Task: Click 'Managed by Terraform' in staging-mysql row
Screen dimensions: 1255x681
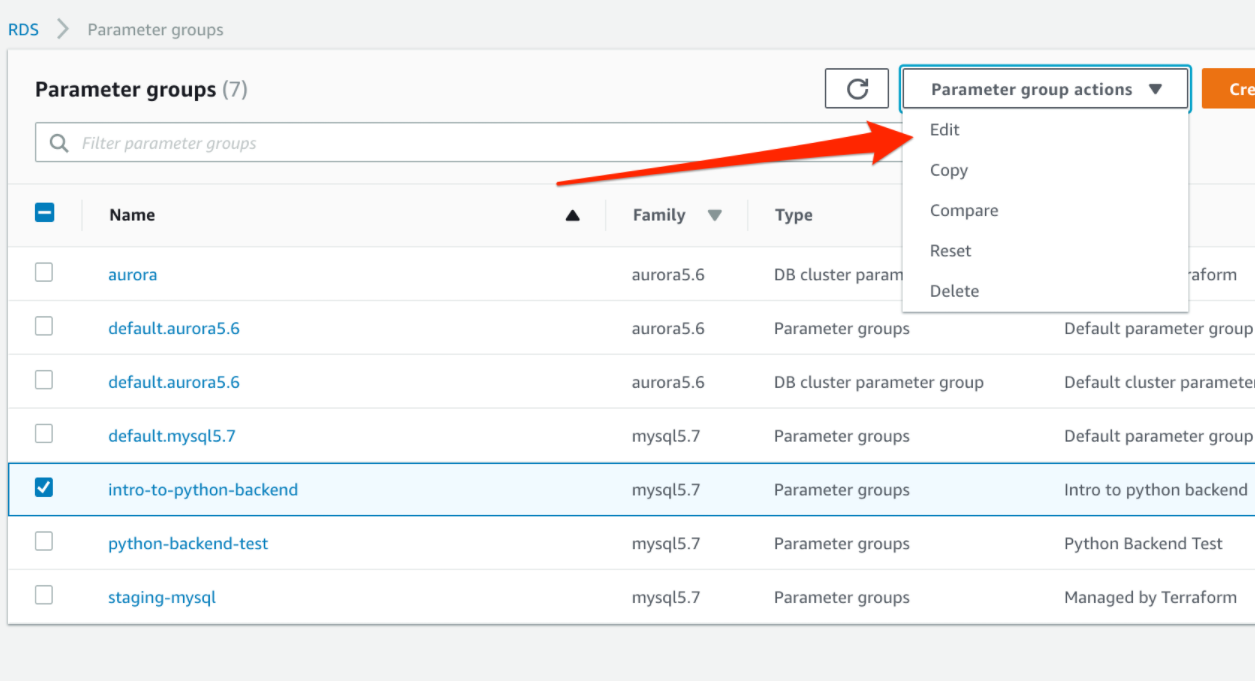Action: click(1150, 598)
